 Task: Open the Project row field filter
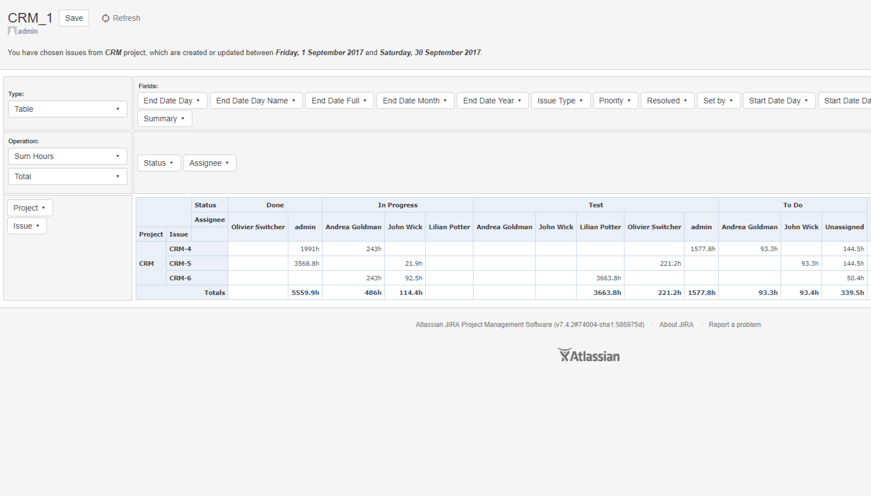[x=29, y=208]
